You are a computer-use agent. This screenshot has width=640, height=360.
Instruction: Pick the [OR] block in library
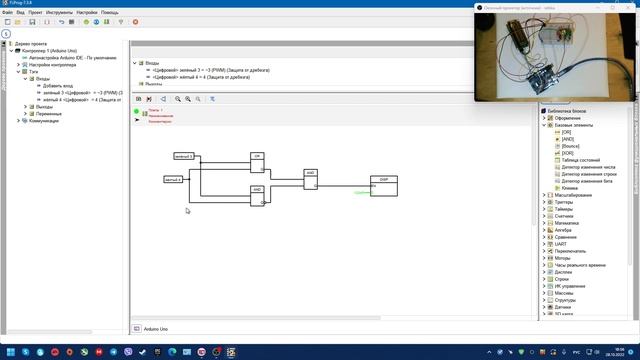[567, 132]
